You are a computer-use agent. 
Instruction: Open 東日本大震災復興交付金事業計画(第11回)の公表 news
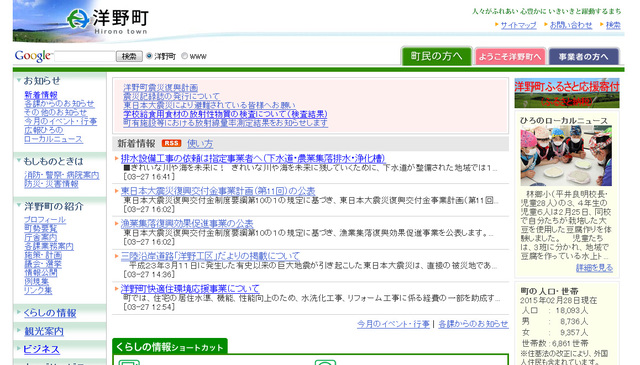point(218,191)
